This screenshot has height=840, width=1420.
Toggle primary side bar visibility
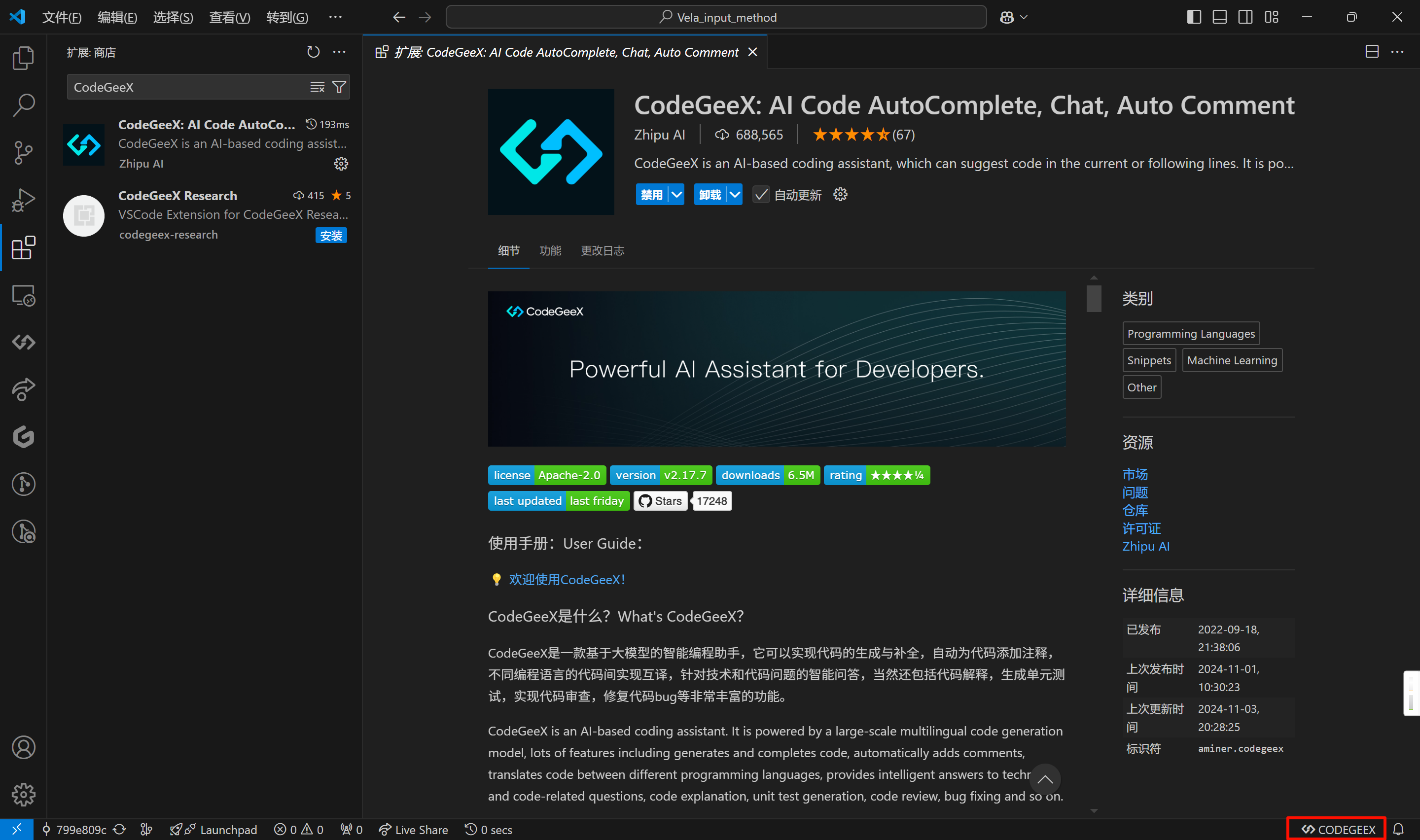click(x=1194, y=18)
